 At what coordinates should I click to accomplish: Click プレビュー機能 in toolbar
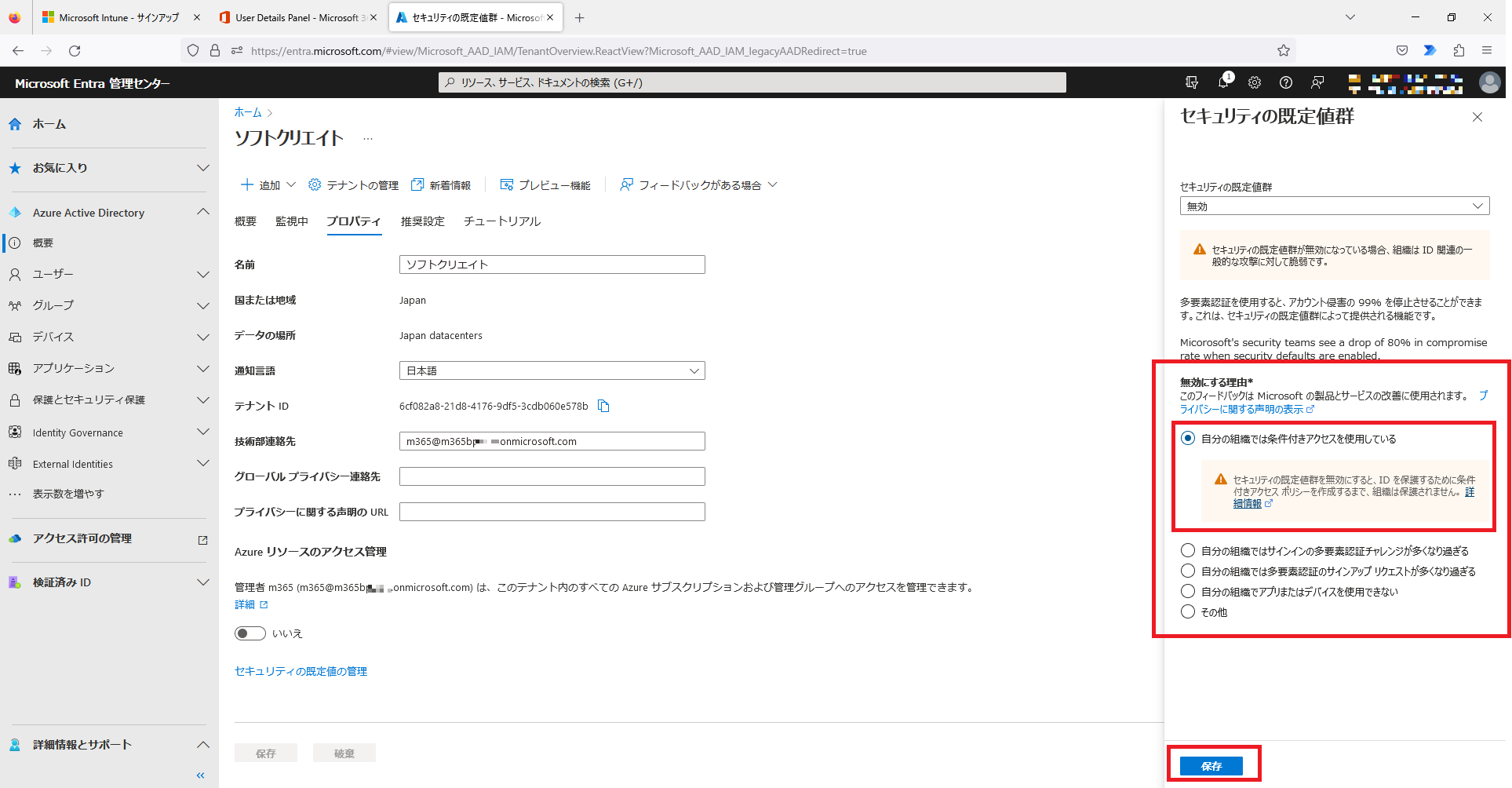pyautogui.click(x=545, y=185)
